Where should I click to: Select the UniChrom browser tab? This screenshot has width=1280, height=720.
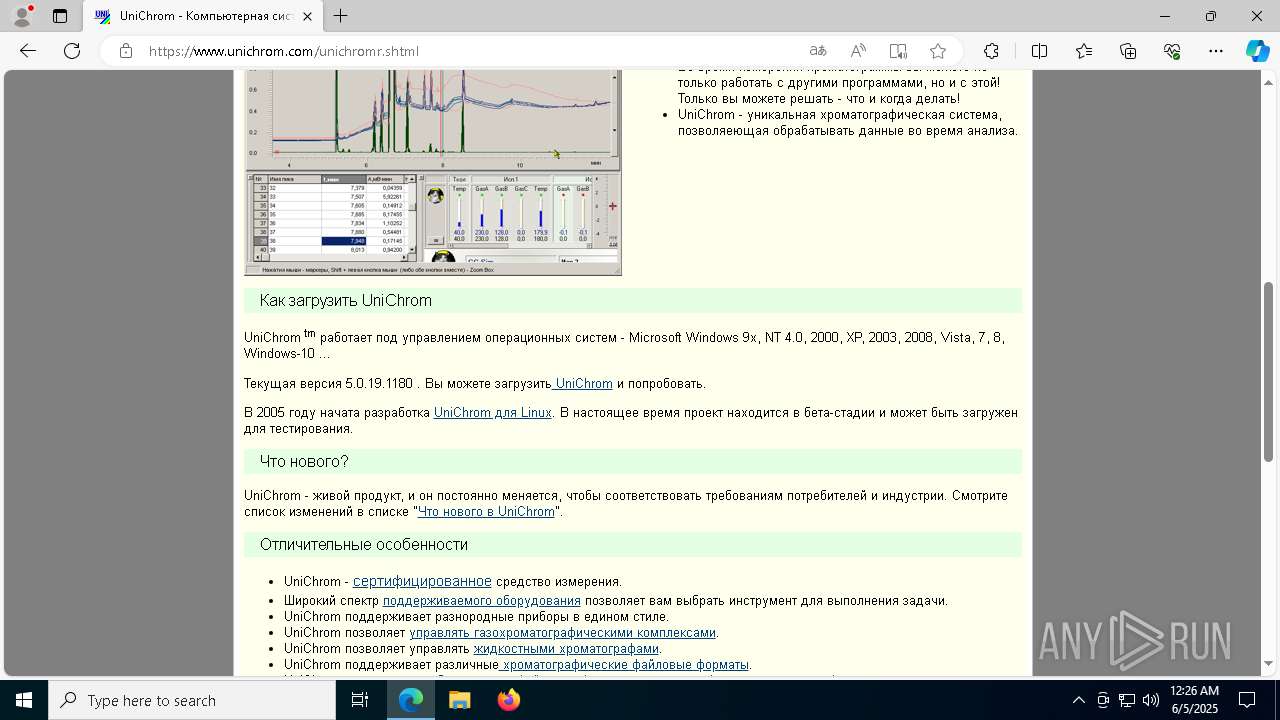tap(203, 16)
